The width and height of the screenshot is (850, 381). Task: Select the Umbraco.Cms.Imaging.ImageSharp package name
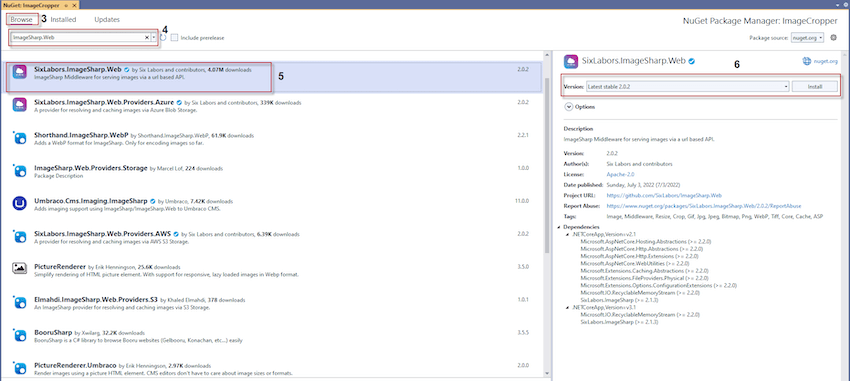click(91, 201)
